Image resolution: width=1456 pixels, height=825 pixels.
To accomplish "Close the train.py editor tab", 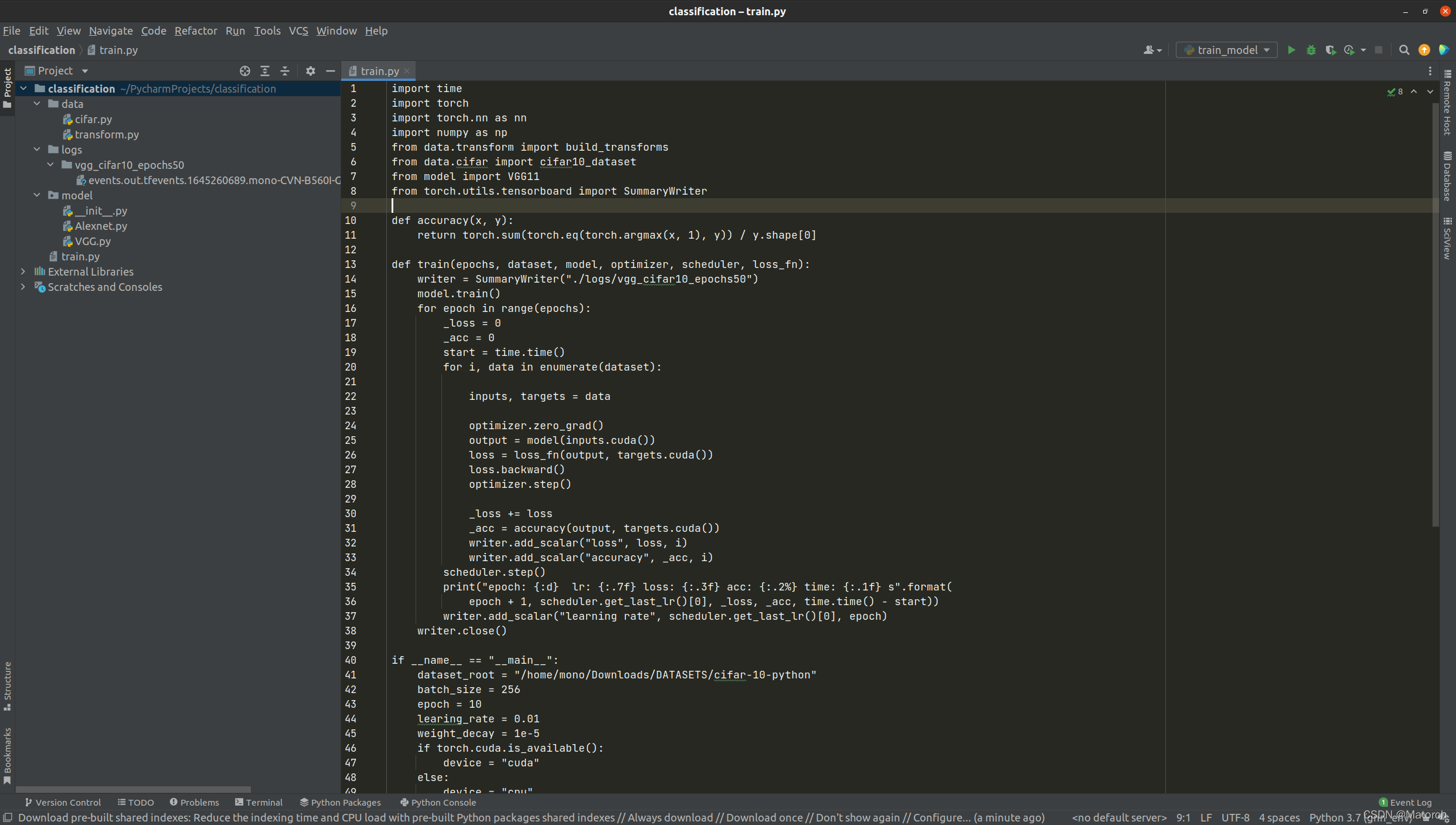I will [407, 71].
